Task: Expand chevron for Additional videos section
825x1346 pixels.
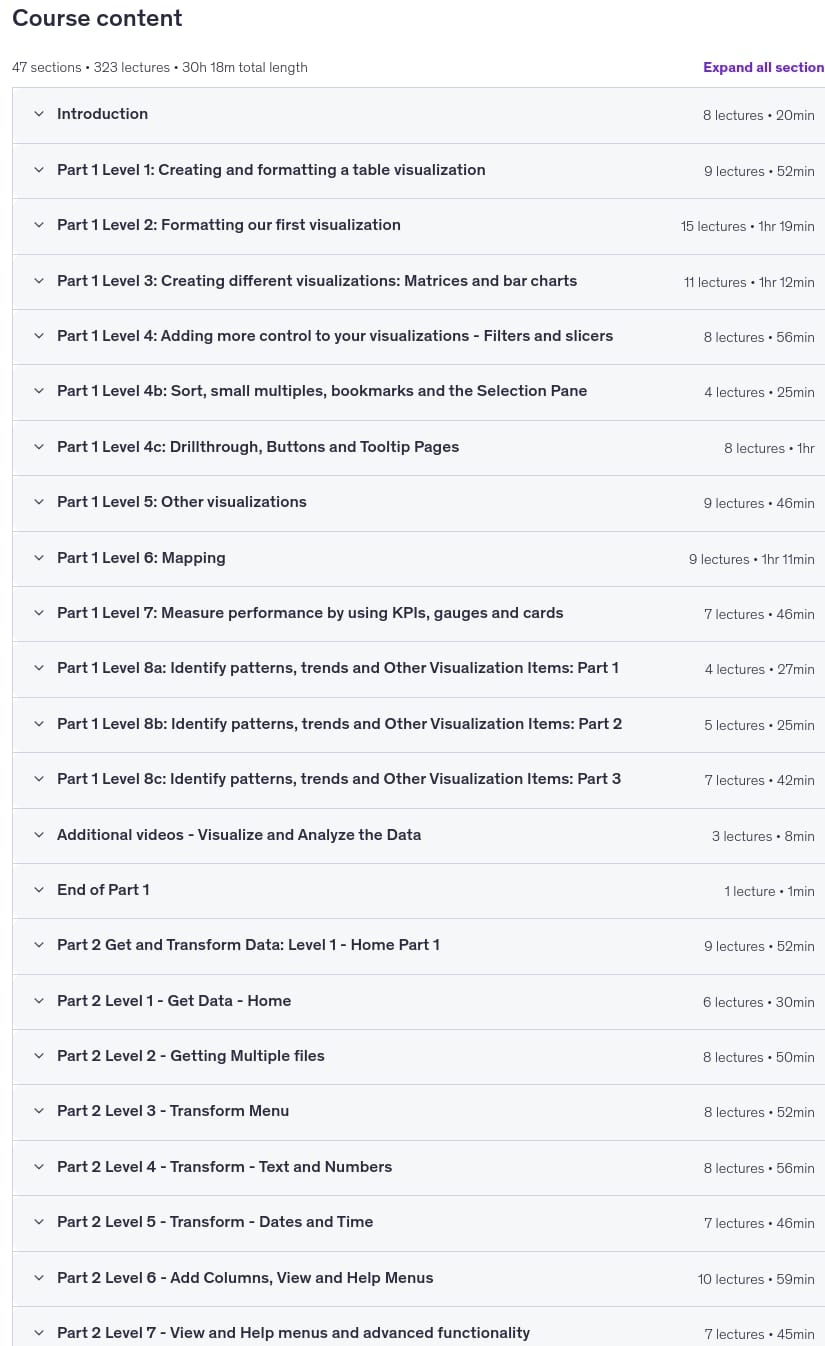Action: [39, 835]
